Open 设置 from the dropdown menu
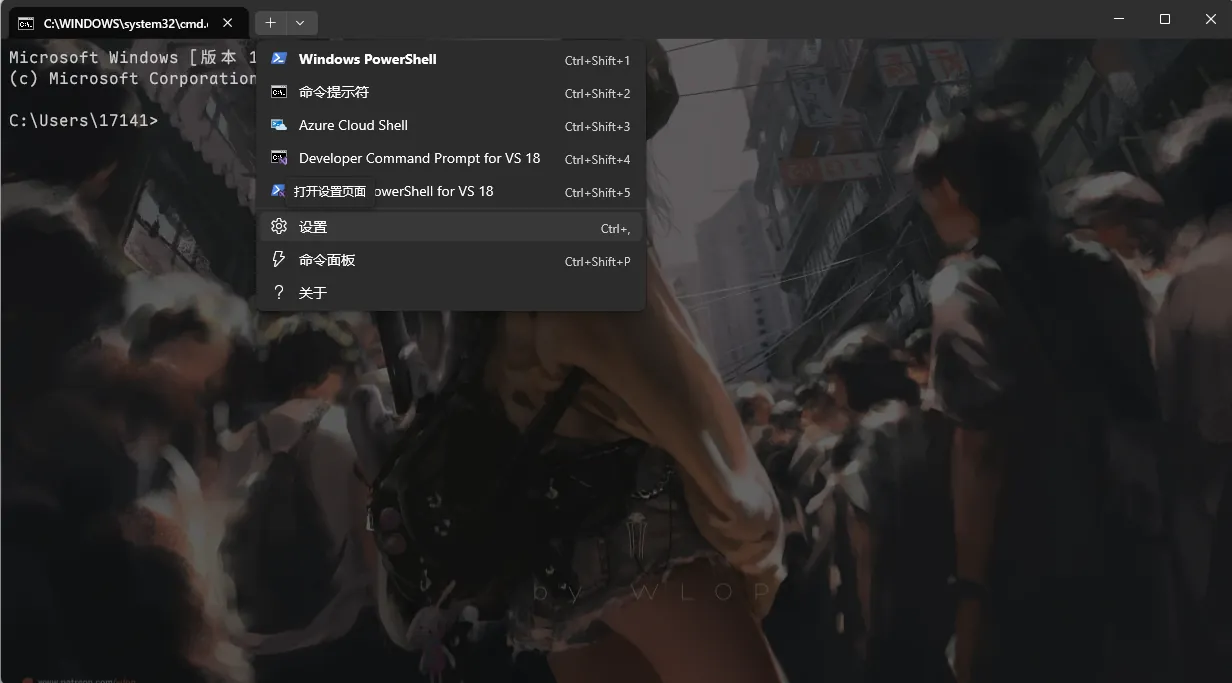Viewport: 1232px width, 683px height. (450, 227)
